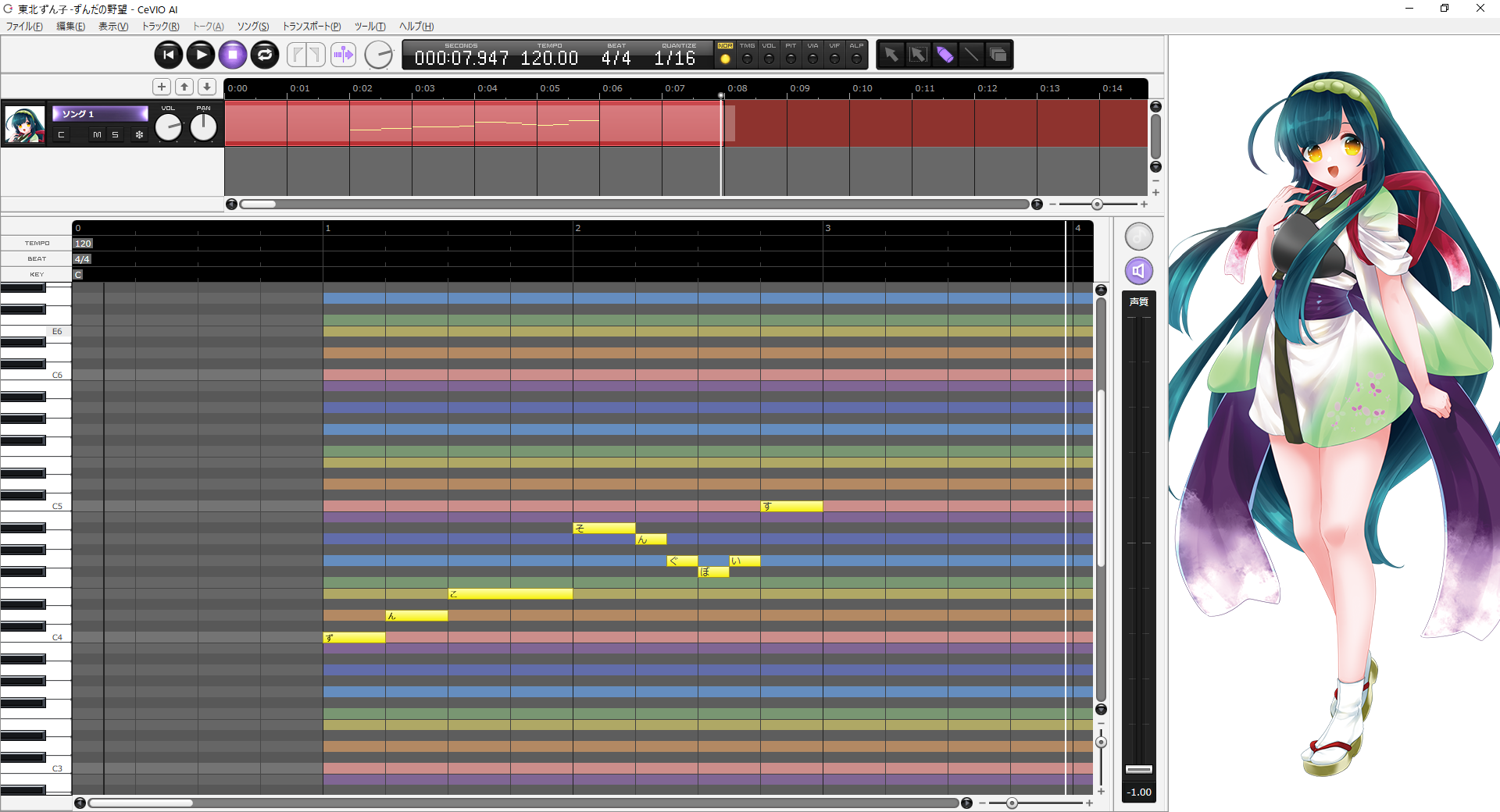Click the C button on song track
The image size is (1500, 812).
click(61, 135)
